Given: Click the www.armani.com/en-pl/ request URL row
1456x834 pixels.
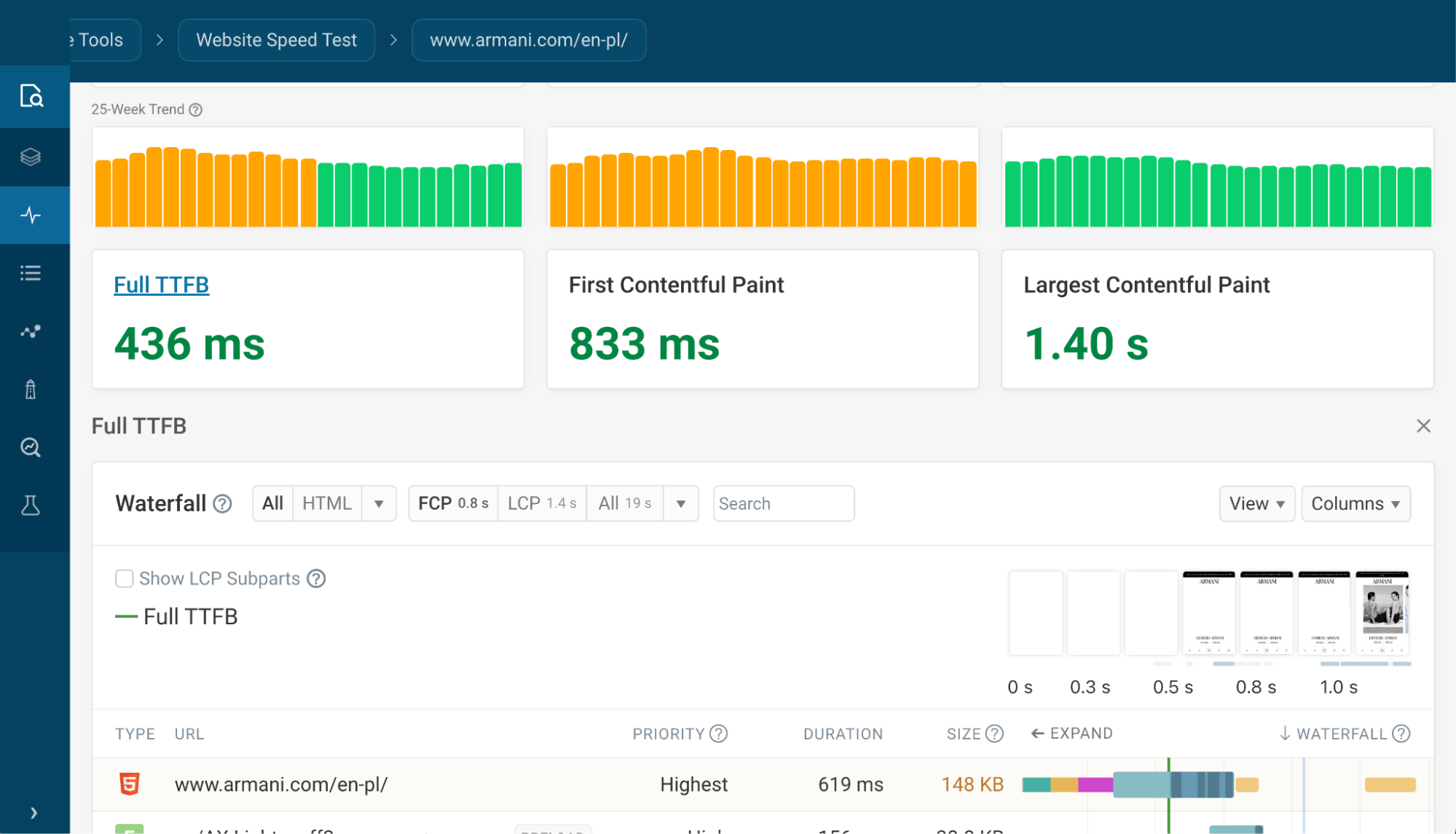Looking at the screenshot, I should coord(281,784).
